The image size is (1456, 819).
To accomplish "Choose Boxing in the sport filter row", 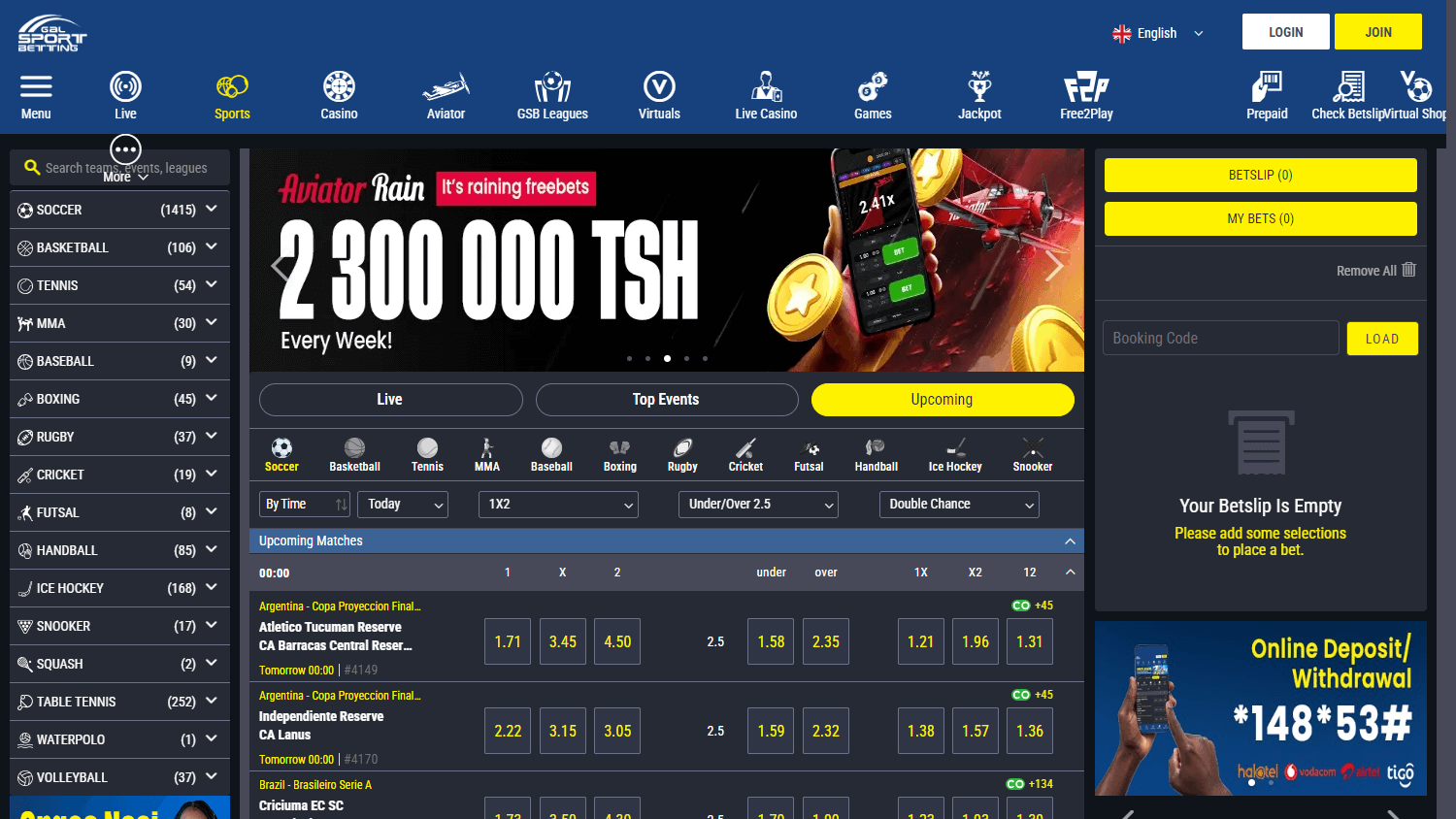I will pos(619,454).
